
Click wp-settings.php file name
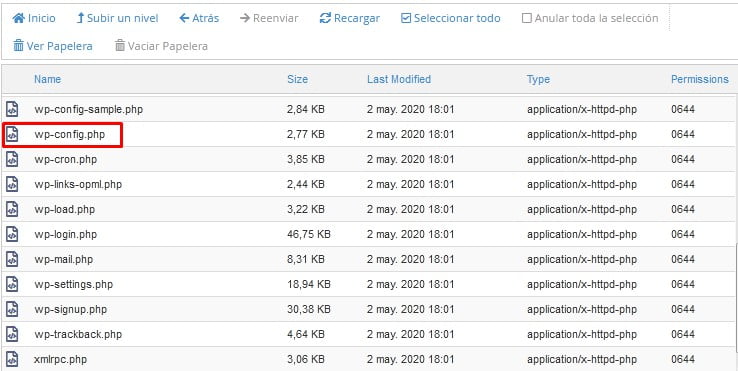pos(73,284)
